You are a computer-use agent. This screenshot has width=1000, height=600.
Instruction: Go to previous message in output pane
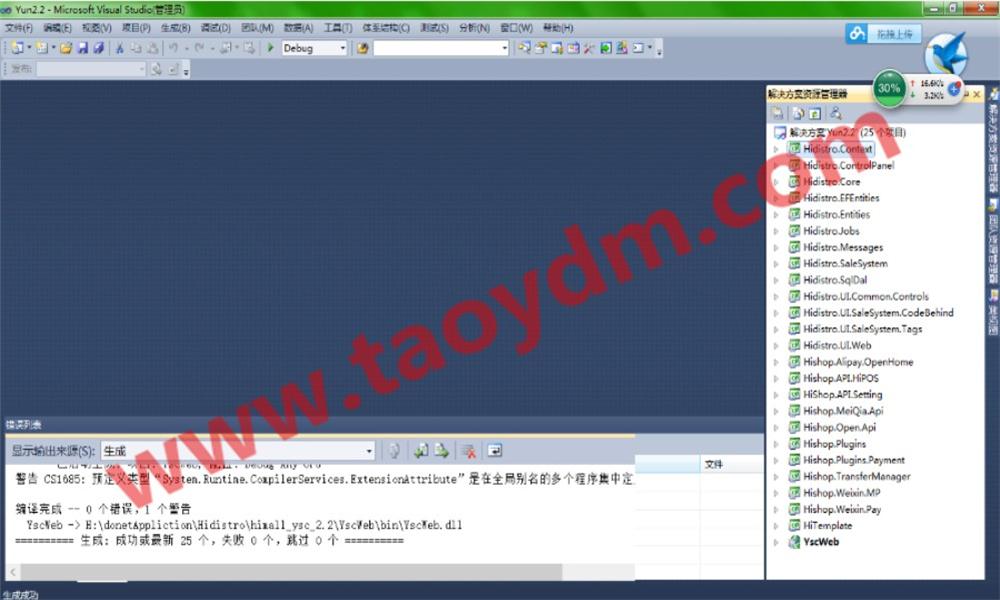pyautogui.click(x=420, y=451)
